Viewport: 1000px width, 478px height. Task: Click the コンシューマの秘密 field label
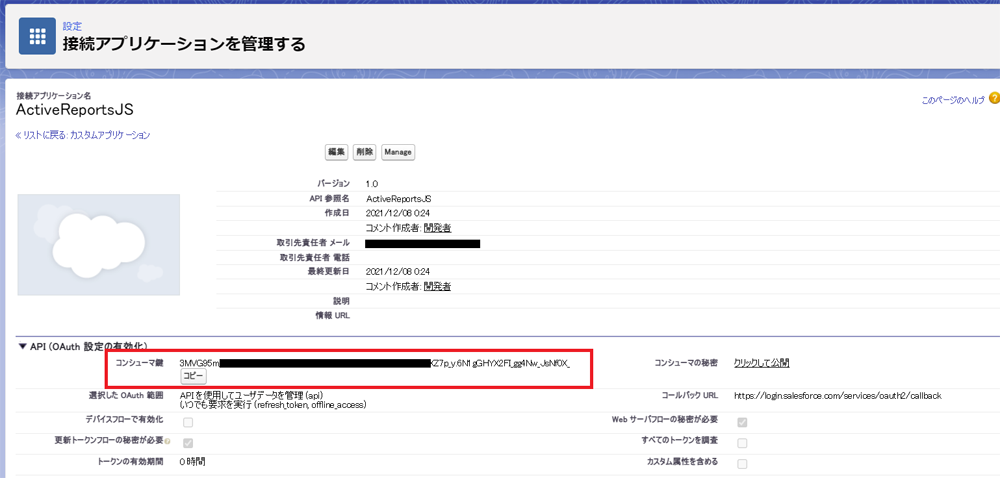click(x=686, y=363)
